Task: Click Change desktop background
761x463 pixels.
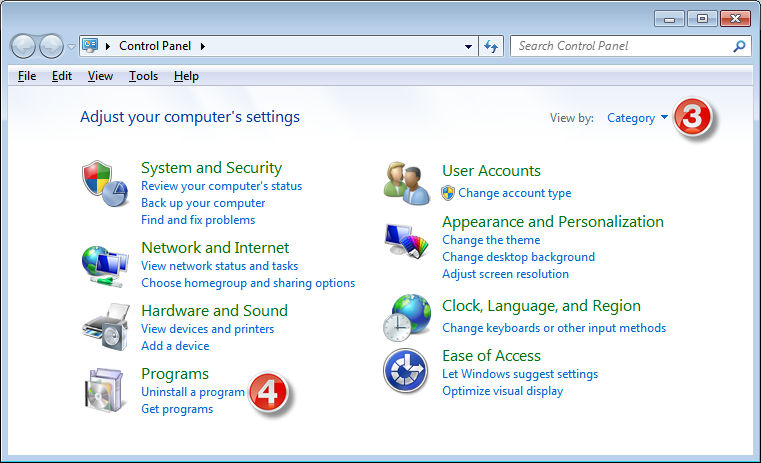Action: click(518, 257)
